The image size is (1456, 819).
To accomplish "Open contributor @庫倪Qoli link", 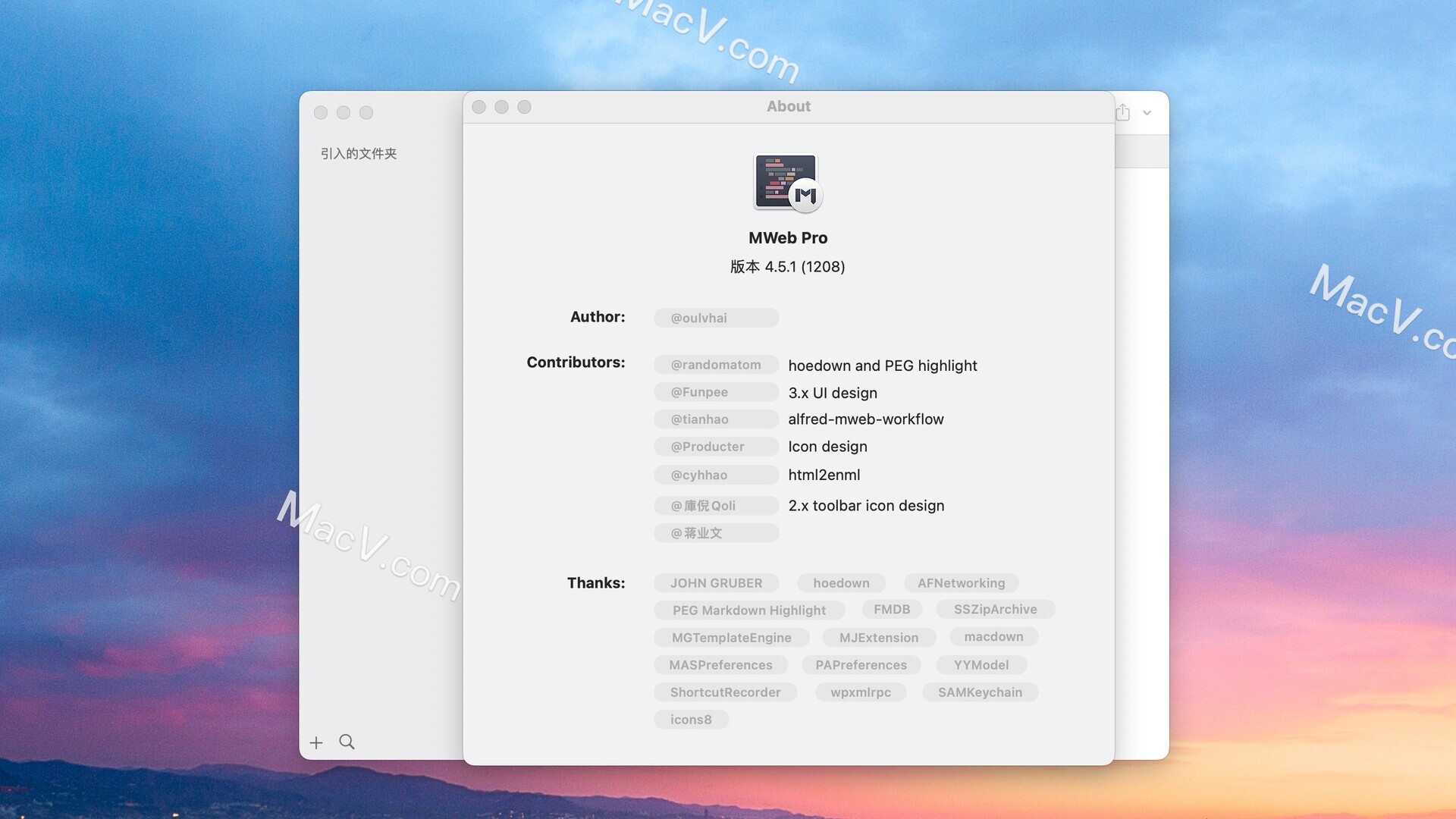I will [717, 506].
